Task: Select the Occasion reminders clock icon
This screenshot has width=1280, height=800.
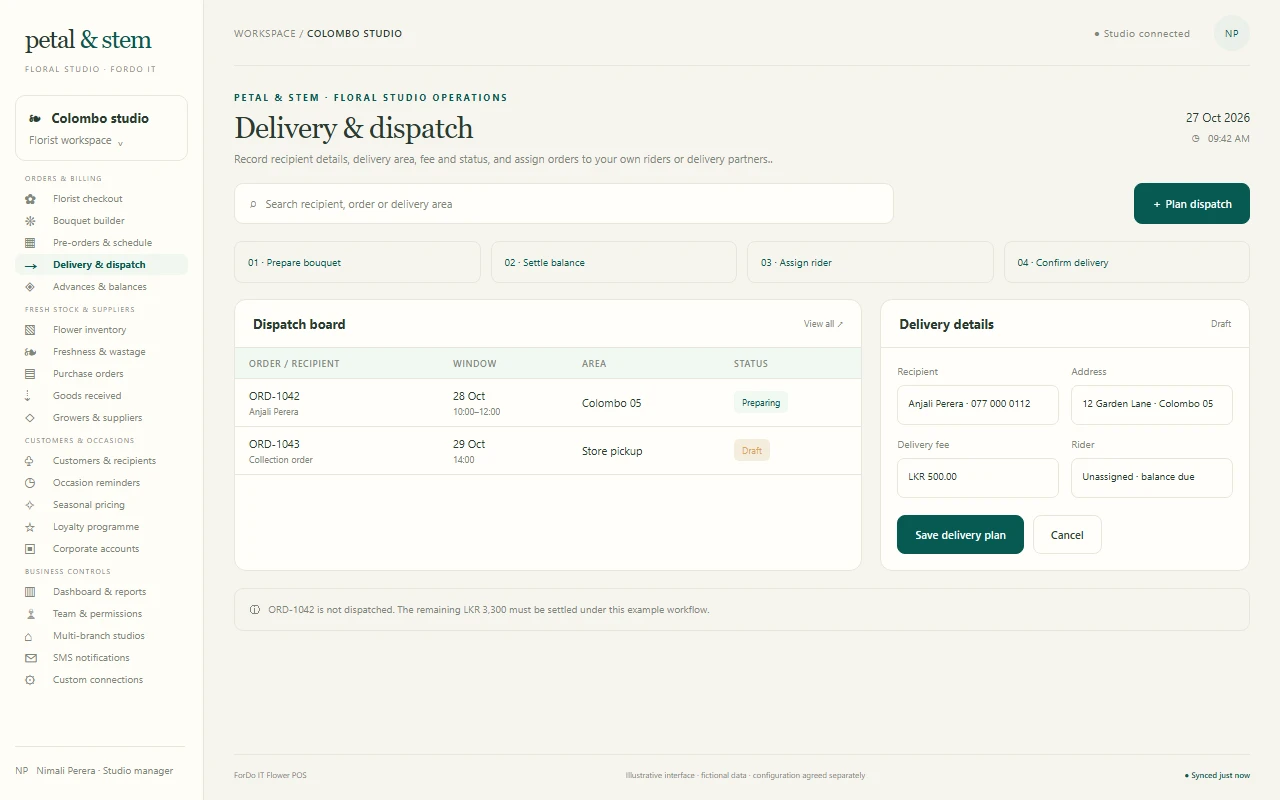Action: coord(30,483)
